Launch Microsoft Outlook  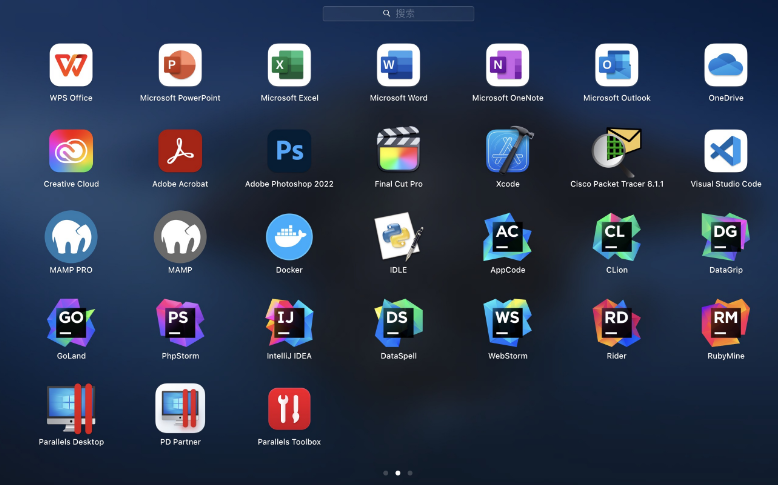tap(617, 65)
